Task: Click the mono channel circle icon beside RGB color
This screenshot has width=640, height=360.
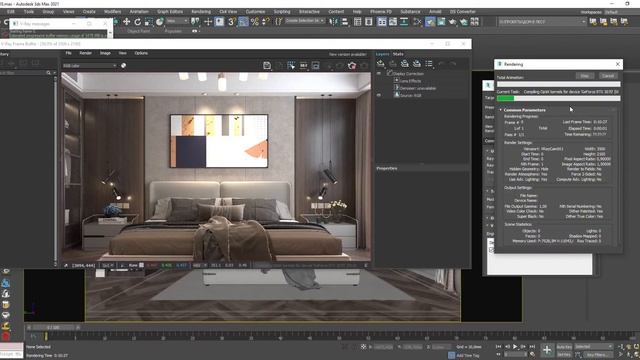Action: [x=123, y=65]
